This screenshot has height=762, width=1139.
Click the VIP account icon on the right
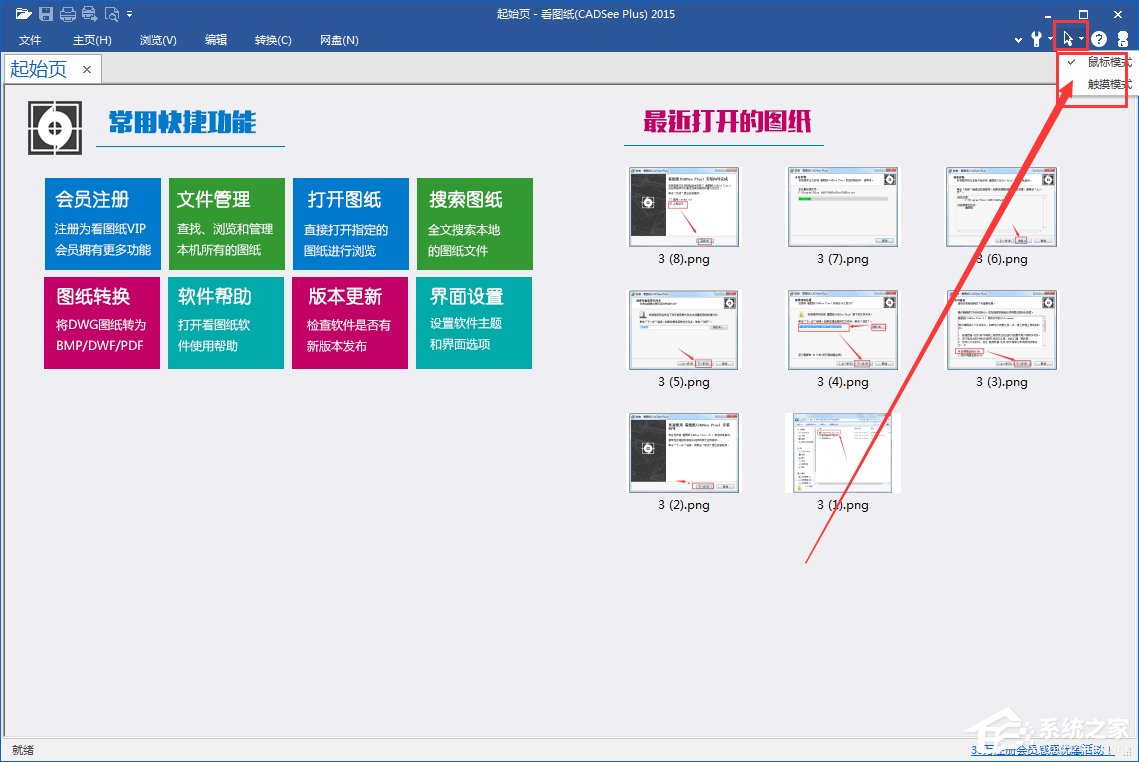pos(1123,39)
